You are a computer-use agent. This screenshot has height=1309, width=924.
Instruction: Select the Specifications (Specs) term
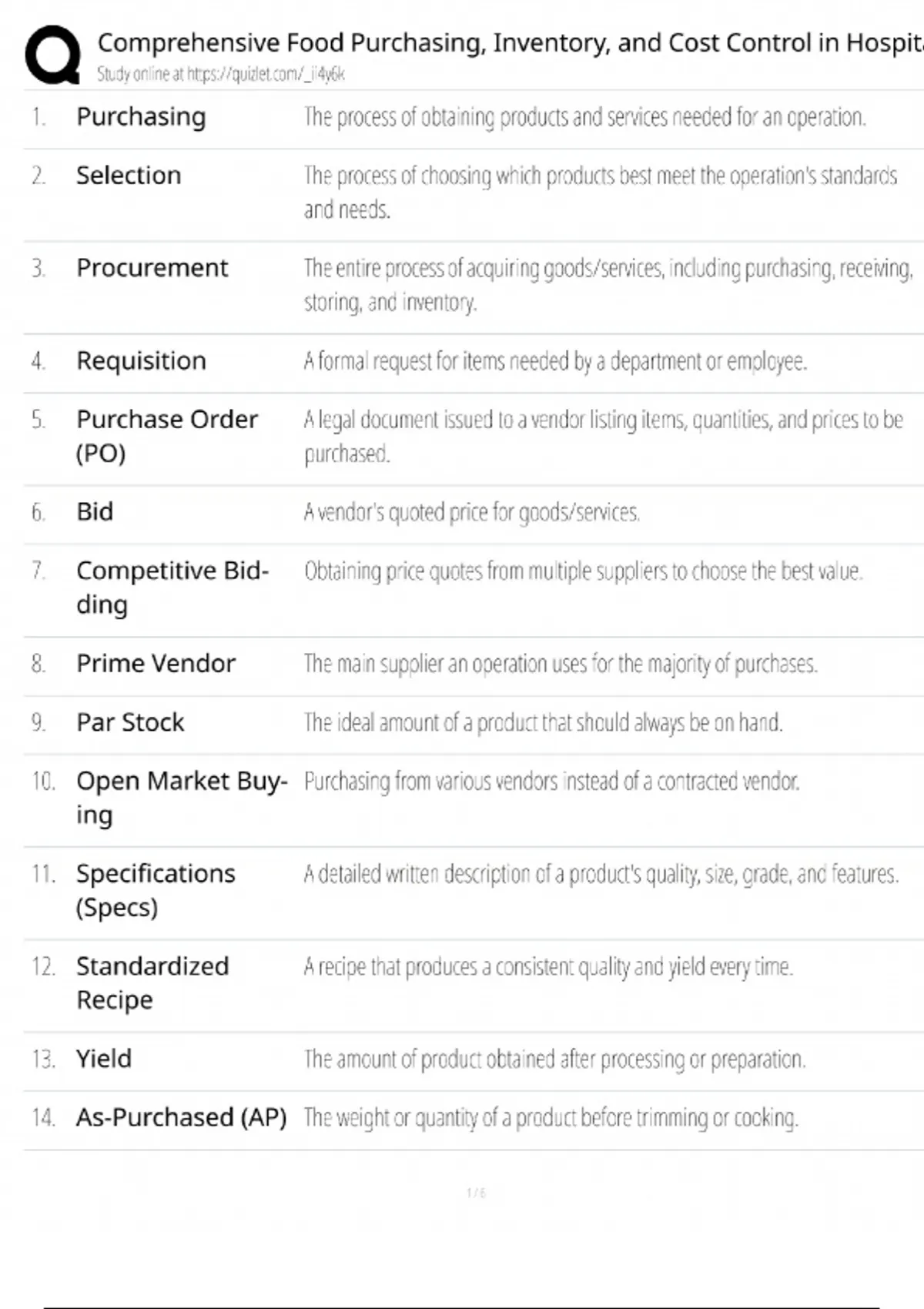155,889
